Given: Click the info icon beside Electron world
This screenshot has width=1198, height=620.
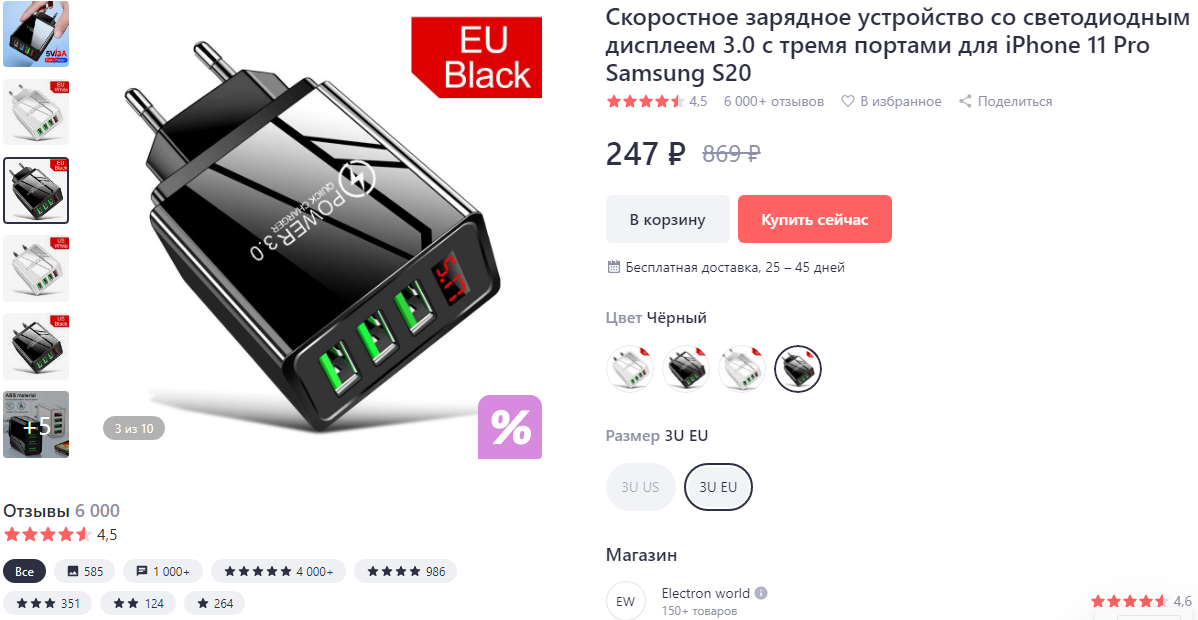Looking at the screenshot, I should click(x=761, y=593).
